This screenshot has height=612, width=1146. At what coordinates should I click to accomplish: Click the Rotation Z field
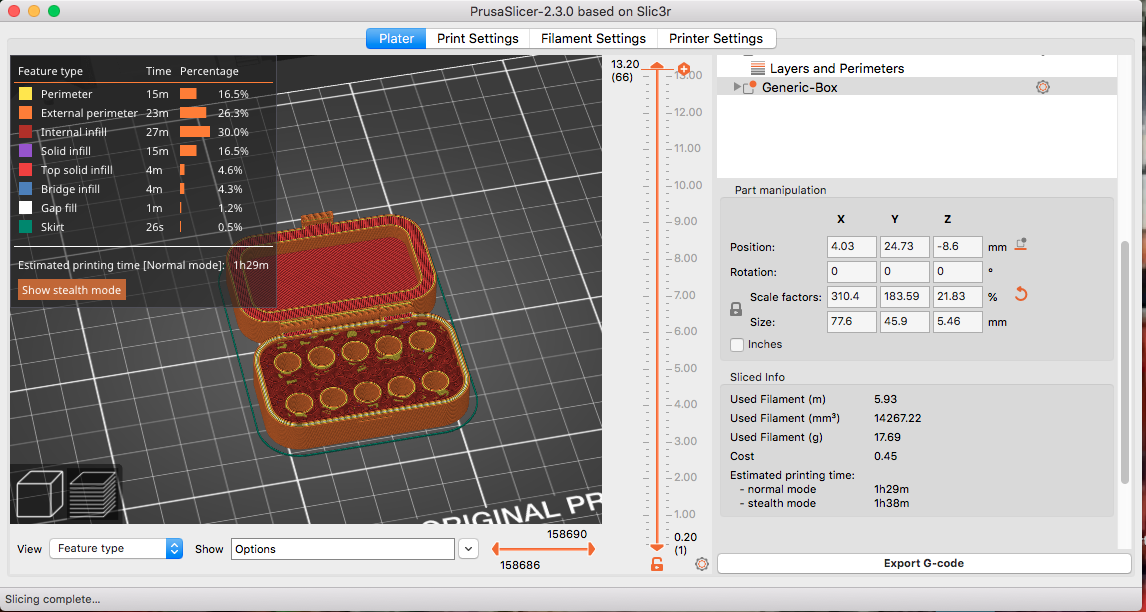point(957,272)
